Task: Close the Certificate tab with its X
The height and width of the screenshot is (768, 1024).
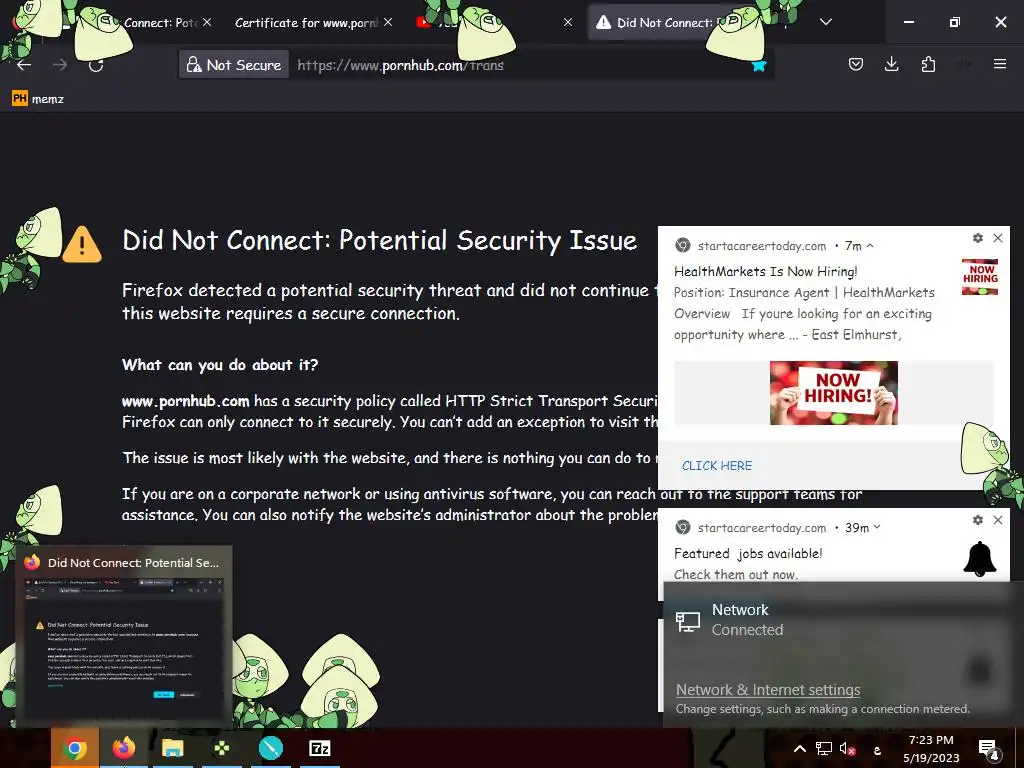Action: pos(388,22)
